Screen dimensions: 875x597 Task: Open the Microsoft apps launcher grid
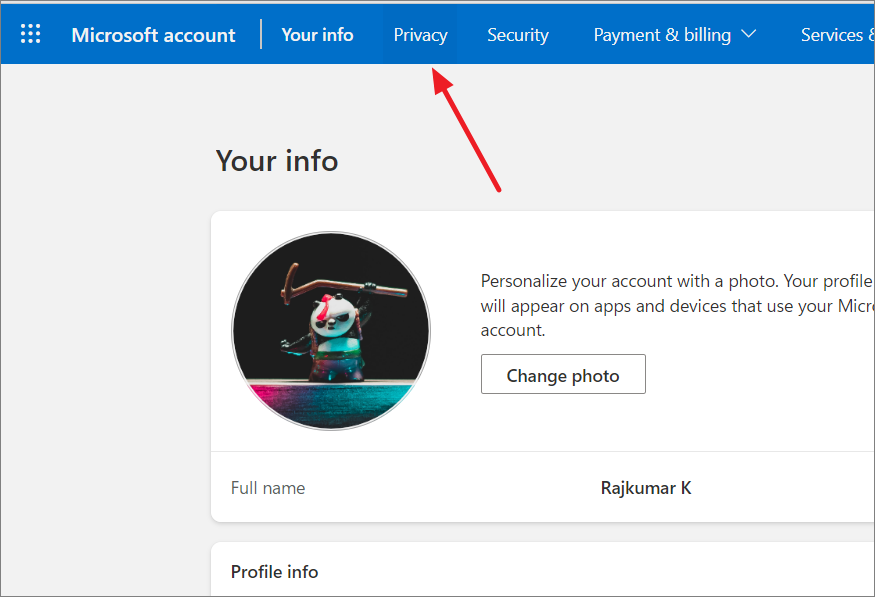pos(31,33)
